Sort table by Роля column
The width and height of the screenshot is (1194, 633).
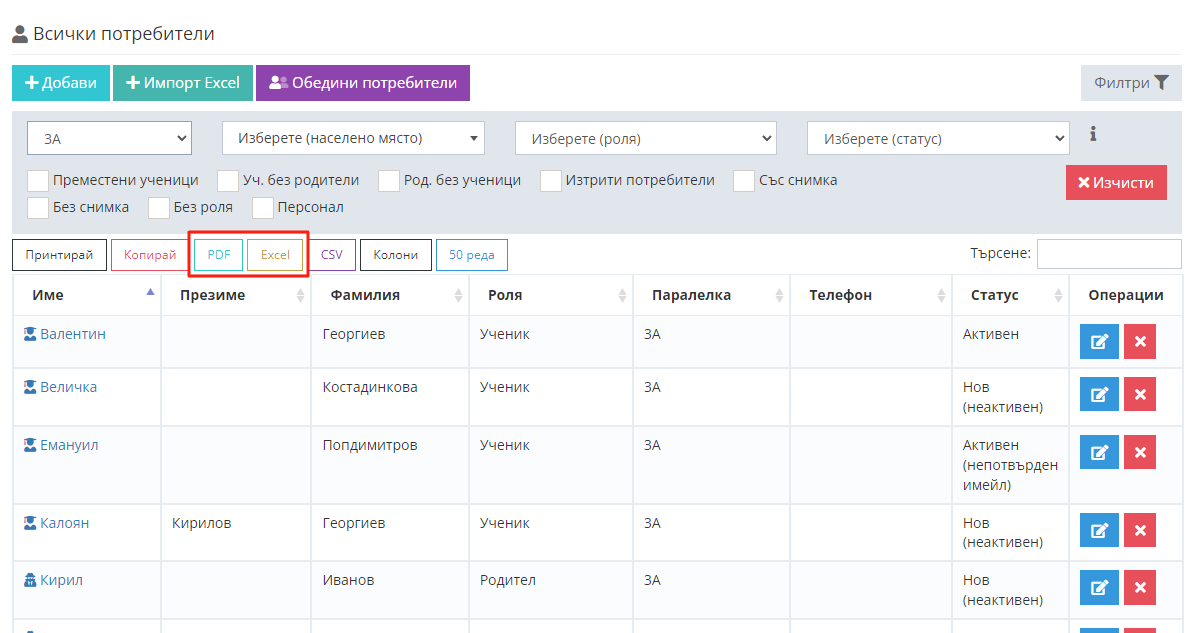(x=551, y=295)
